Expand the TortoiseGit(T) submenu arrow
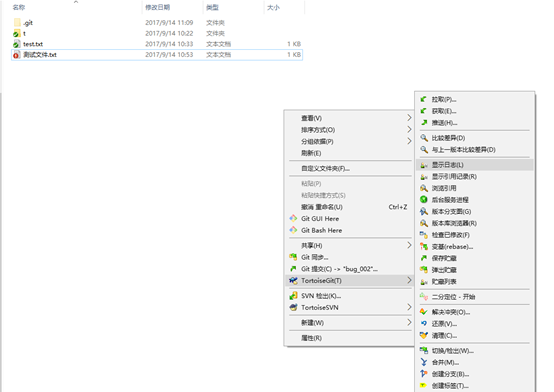The height and width of the screenshot is (392, 554). pos(409,280)
